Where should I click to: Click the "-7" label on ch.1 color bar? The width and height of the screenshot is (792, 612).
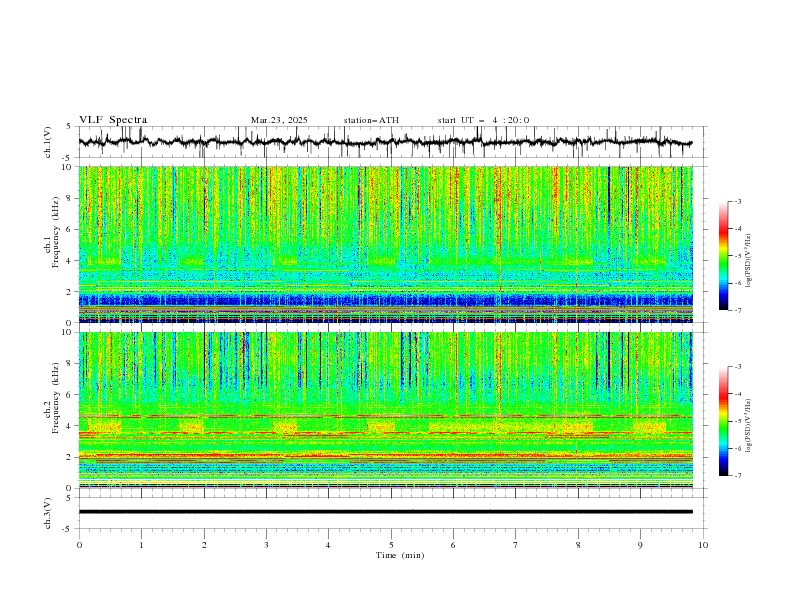(737, 311)
